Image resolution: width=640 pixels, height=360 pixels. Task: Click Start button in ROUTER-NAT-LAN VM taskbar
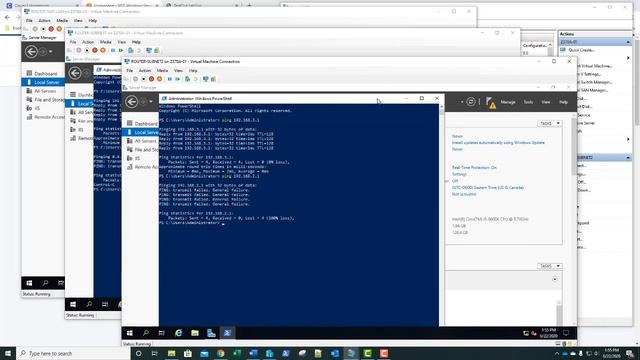pos(29,283)
